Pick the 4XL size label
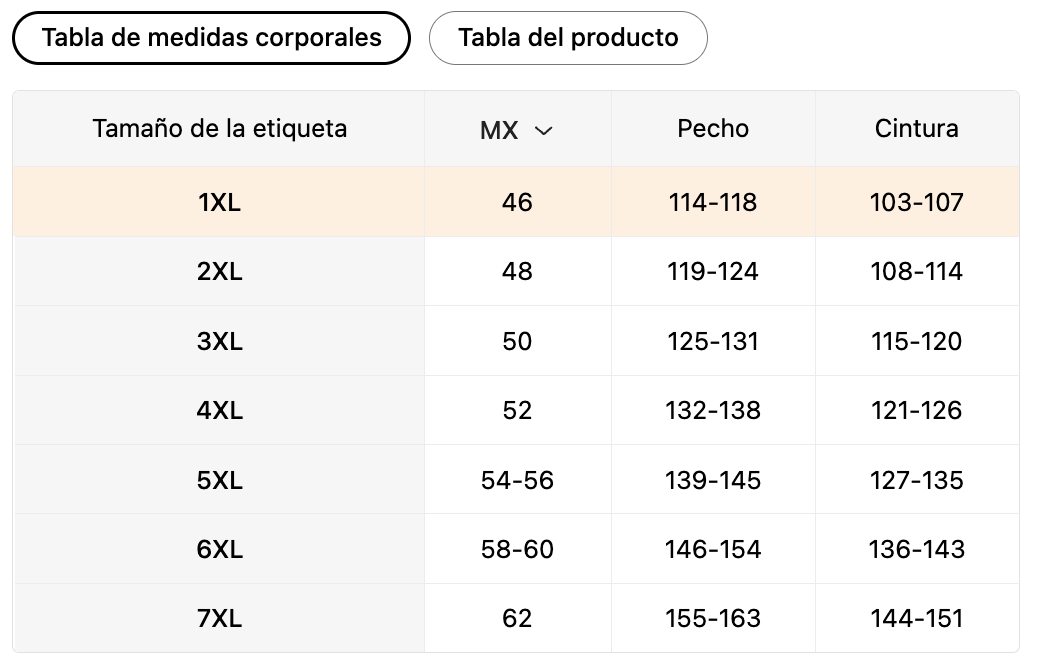Screen dimensions: 1038x670 (x=220, y=410)
